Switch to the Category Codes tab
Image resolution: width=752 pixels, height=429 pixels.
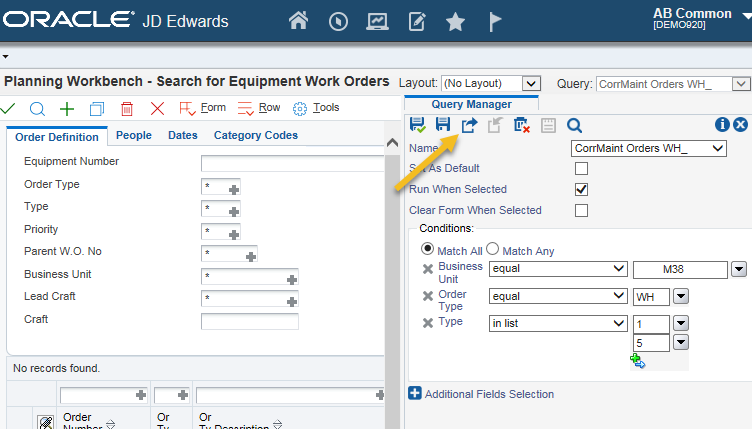(256, 136)
